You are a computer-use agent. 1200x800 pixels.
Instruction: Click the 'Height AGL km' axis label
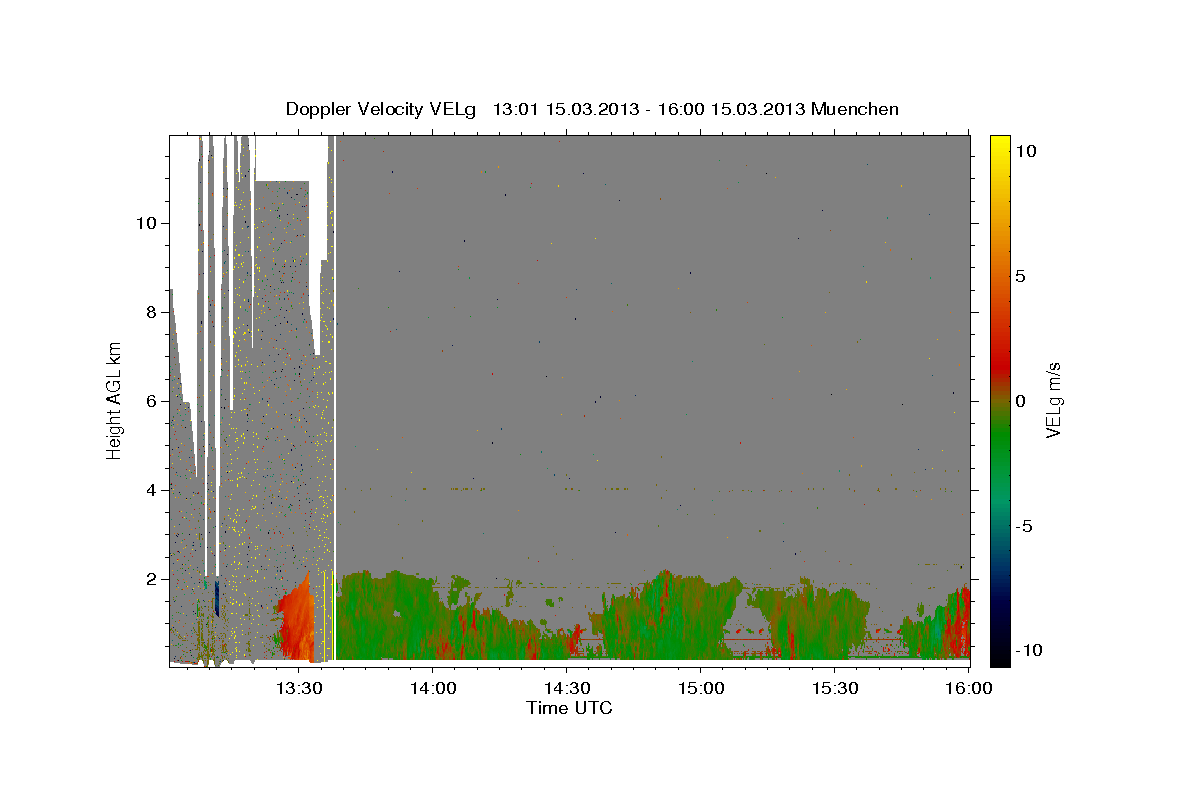tap(115, 400)
